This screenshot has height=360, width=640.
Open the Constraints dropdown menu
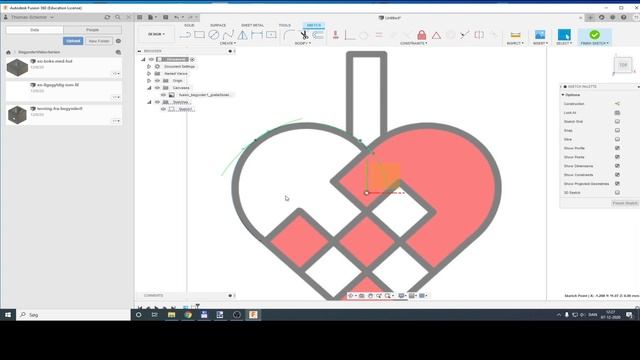point(413,43)
